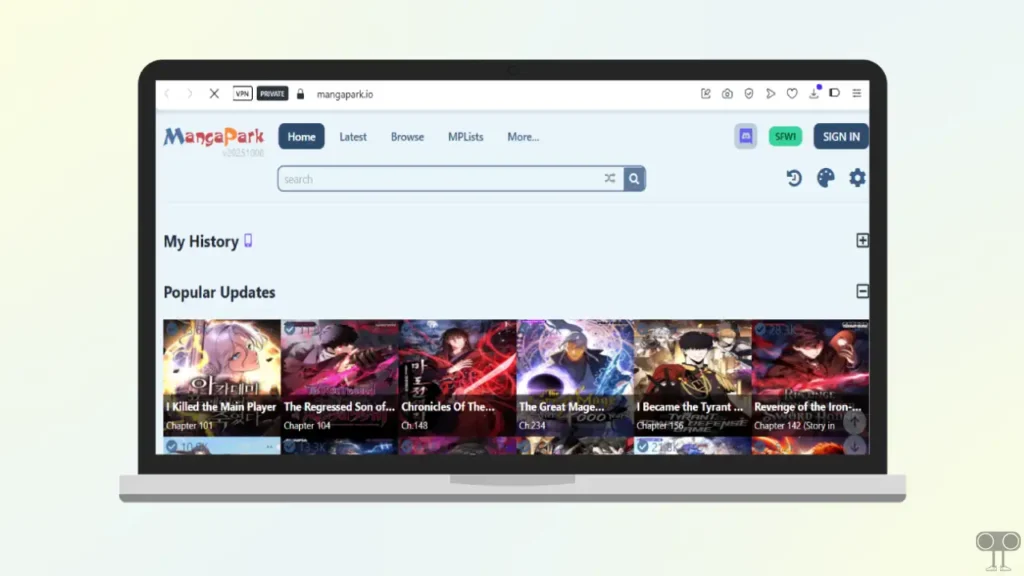Switch to the Latest tab
Screen dimensions: 1024x576
point(353,136)
